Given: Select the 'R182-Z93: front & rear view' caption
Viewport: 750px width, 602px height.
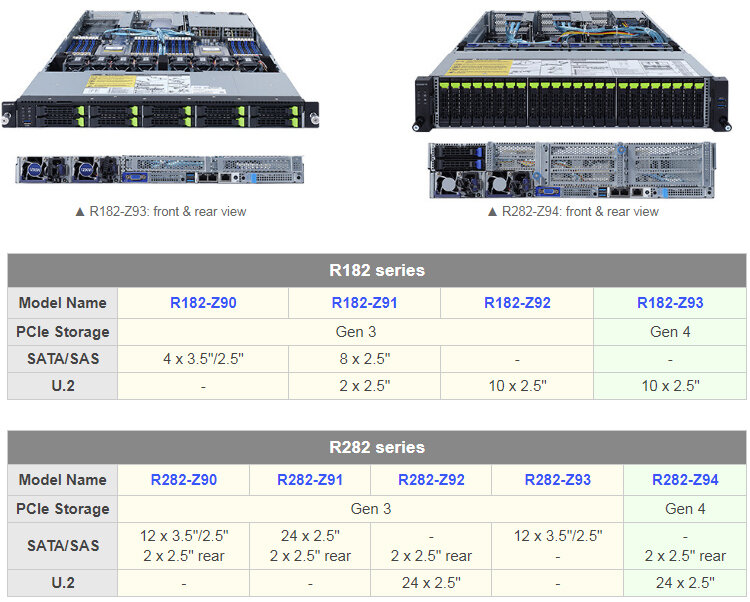Looking at the screenshot, I should [x=161, y=211].
